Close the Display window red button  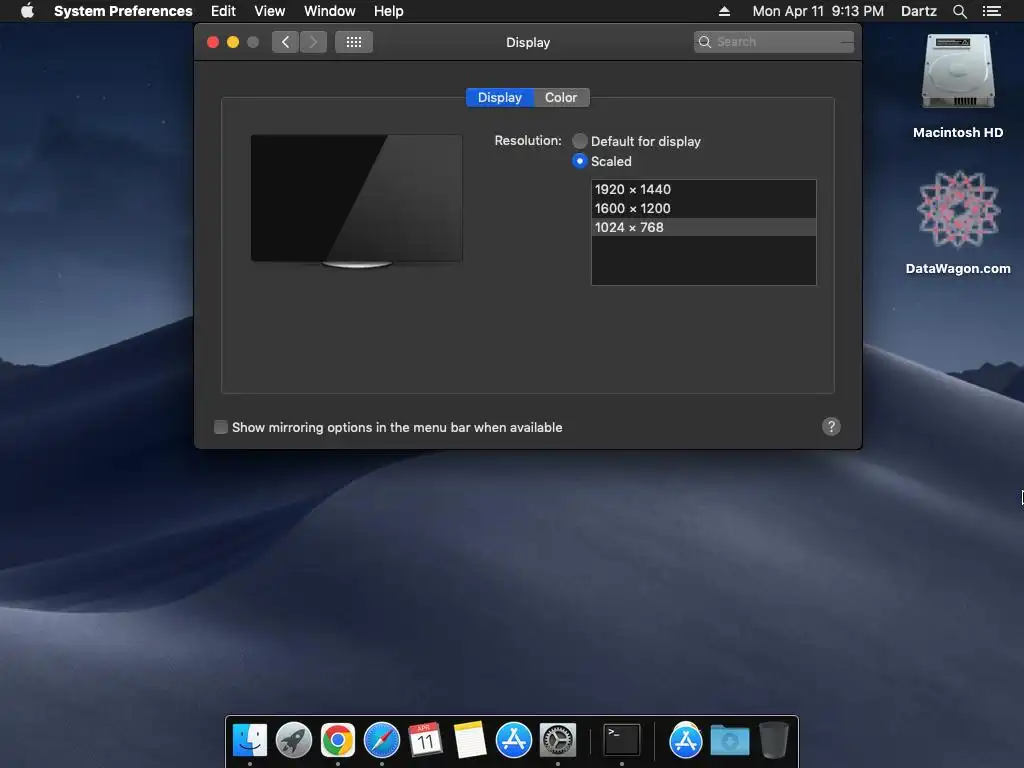pyautogui.click(x=213, y=42)
